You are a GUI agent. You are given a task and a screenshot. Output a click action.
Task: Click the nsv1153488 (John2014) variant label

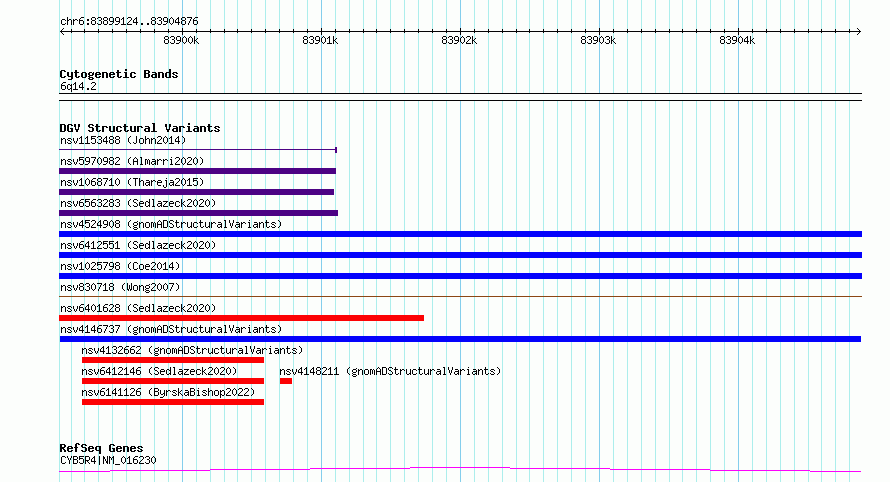pos(123,140)
